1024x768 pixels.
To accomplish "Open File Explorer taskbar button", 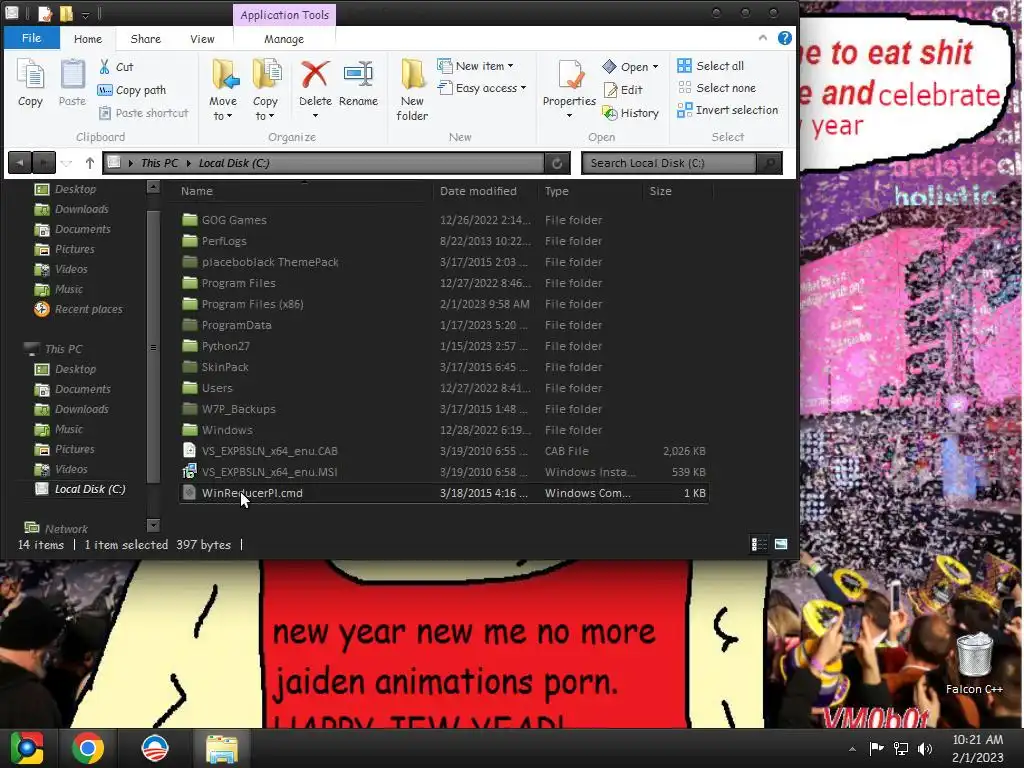I will [x=222, y=748].
